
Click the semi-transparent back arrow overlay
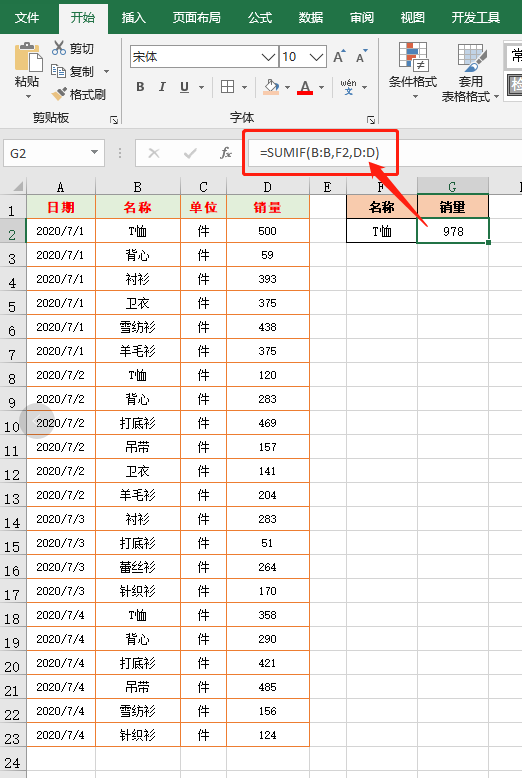[x=37, y=421]
